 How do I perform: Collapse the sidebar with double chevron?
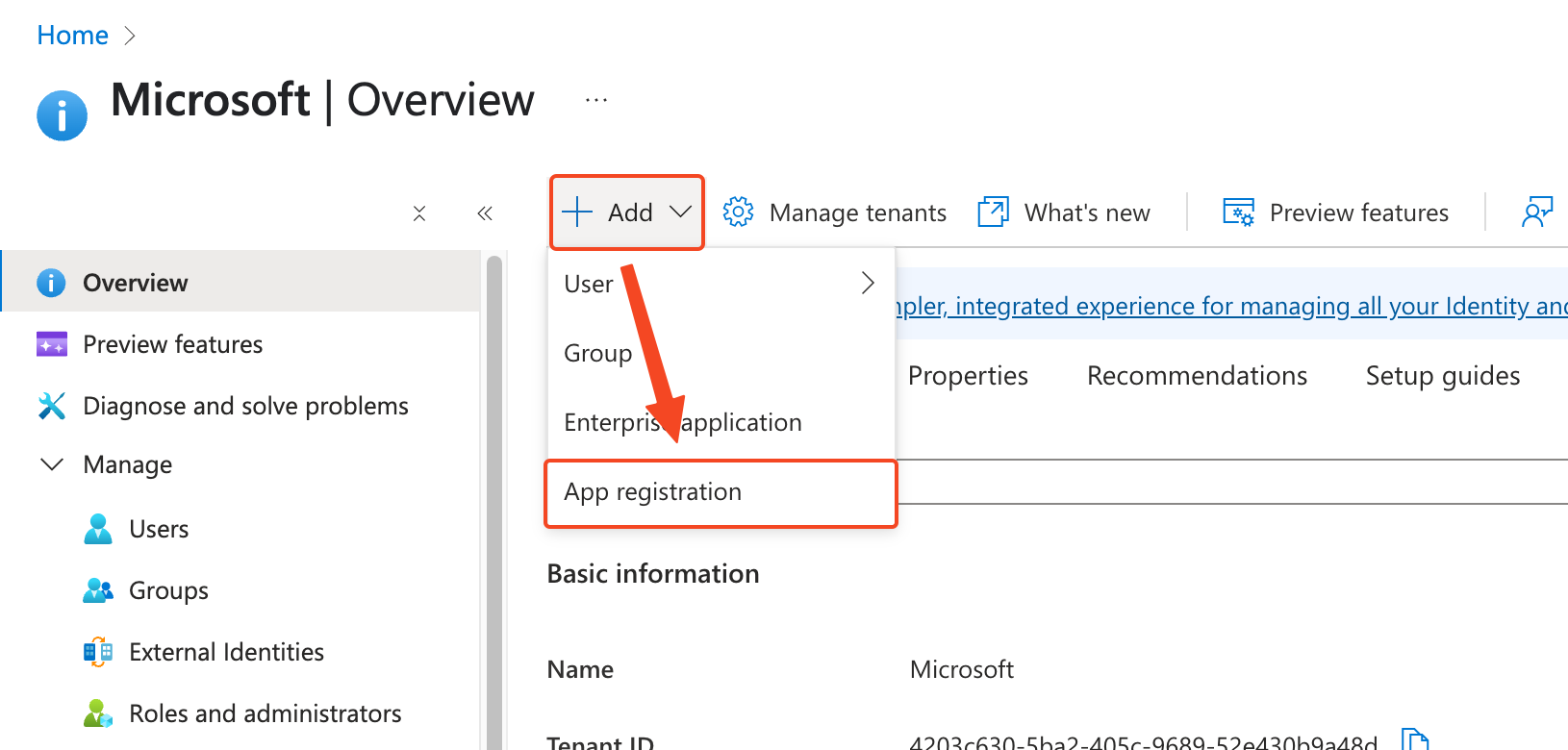coord(485,213)
